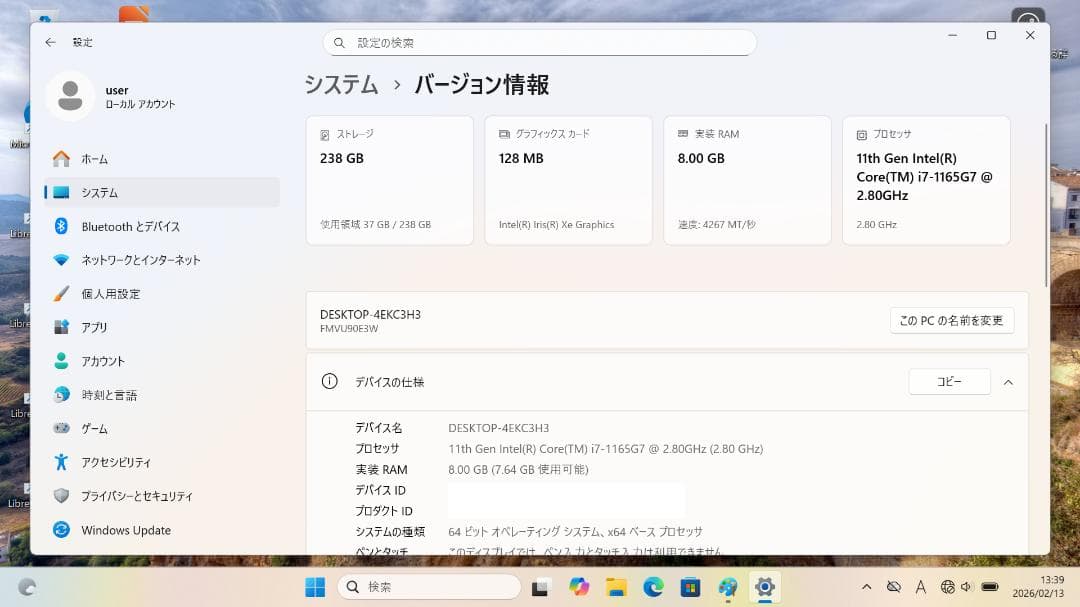Screen dimensions: 1080x607
Task: Click the battery icon in the system tray
Action: coord(990,587)
